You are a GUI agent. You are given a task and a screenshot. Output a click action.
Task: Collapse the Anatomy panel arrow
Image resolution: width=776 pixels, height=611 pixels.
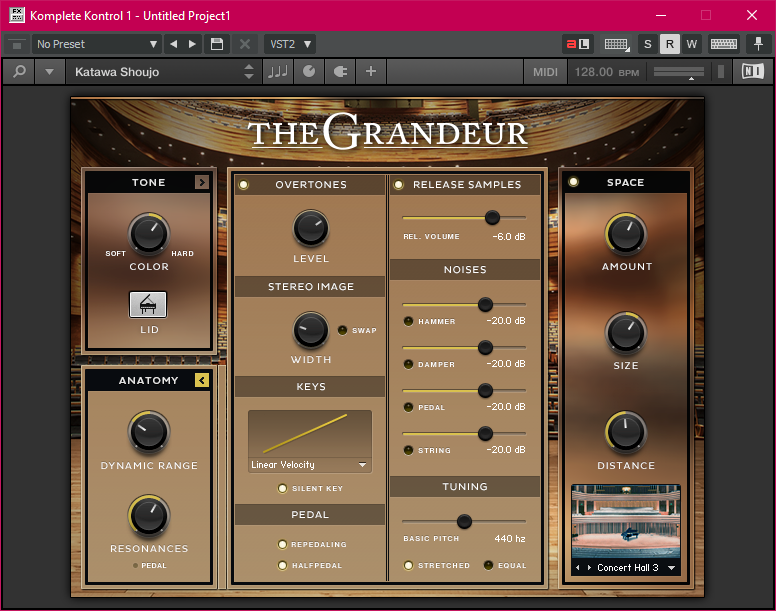(x=201, y=380)
